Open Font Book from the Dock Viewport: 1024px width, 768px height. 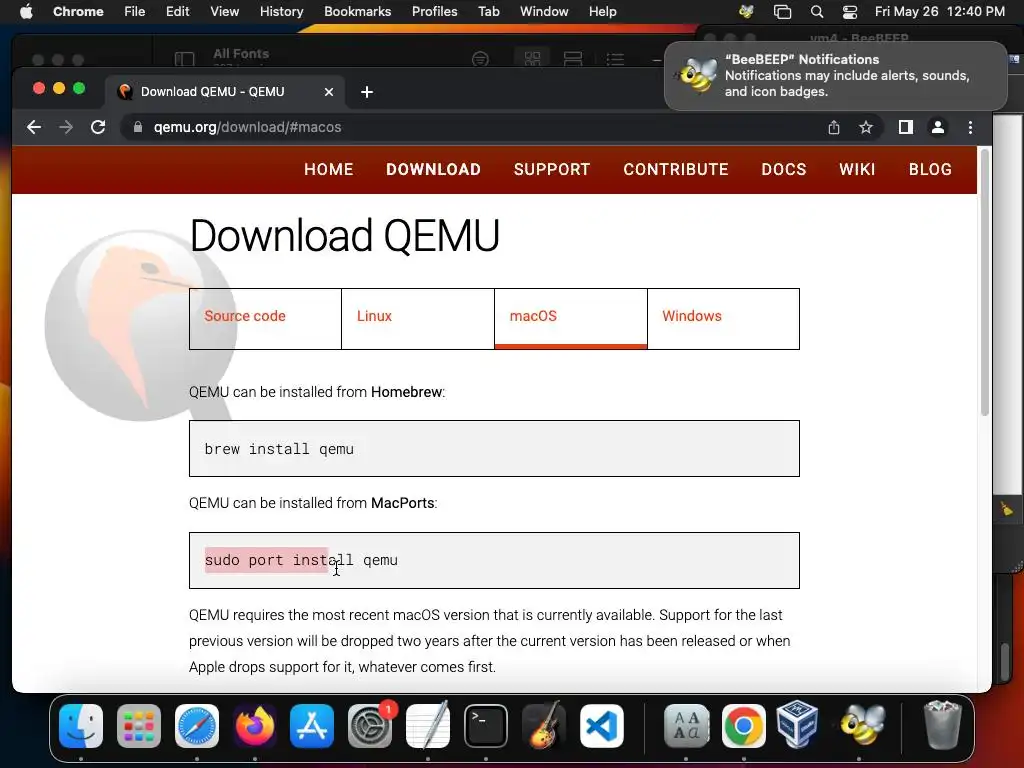click(686, 726)
